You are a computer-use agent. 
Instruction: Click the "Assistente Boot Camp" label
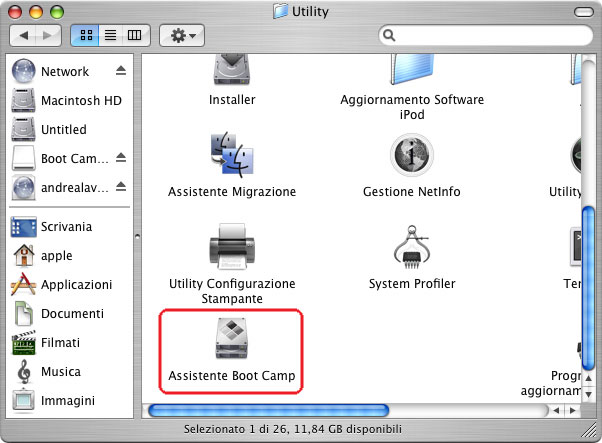[232, 375]
